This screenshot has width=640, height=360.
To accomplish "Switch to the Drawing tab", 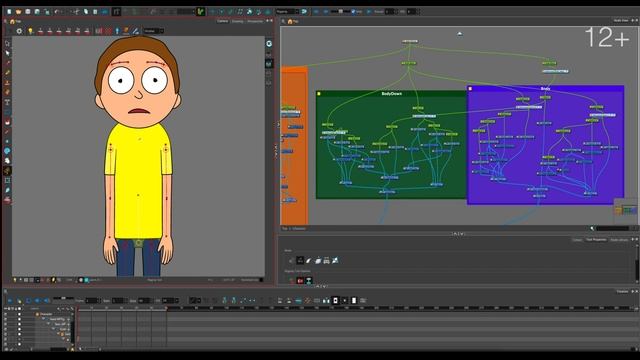I will point(238,21).
